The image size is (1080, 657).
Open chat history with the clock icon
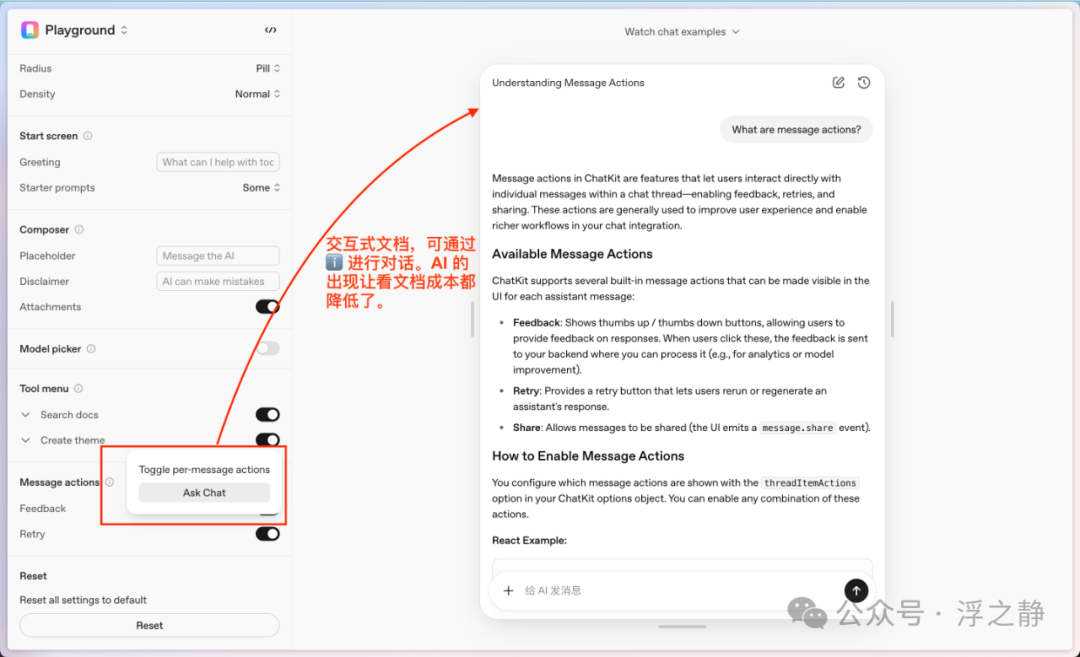pos(864,83)
